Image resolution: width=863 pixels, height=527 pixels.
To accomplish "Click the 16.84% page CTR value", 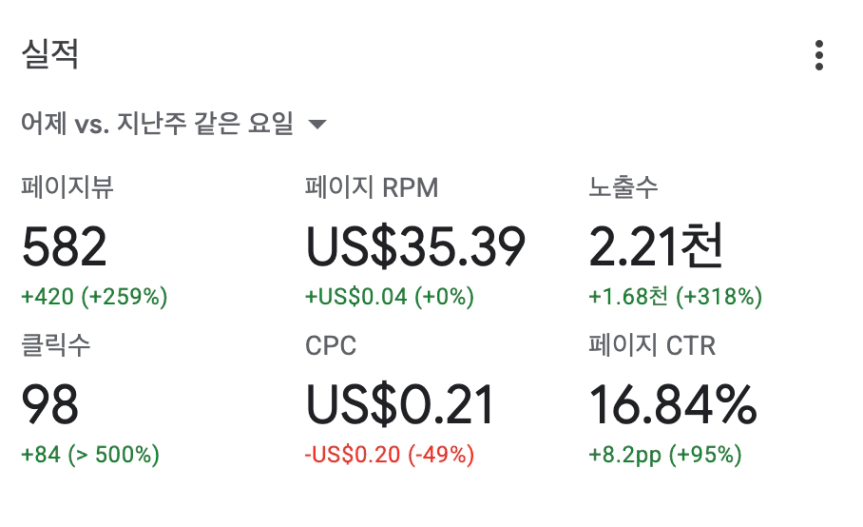I will 673,405.
